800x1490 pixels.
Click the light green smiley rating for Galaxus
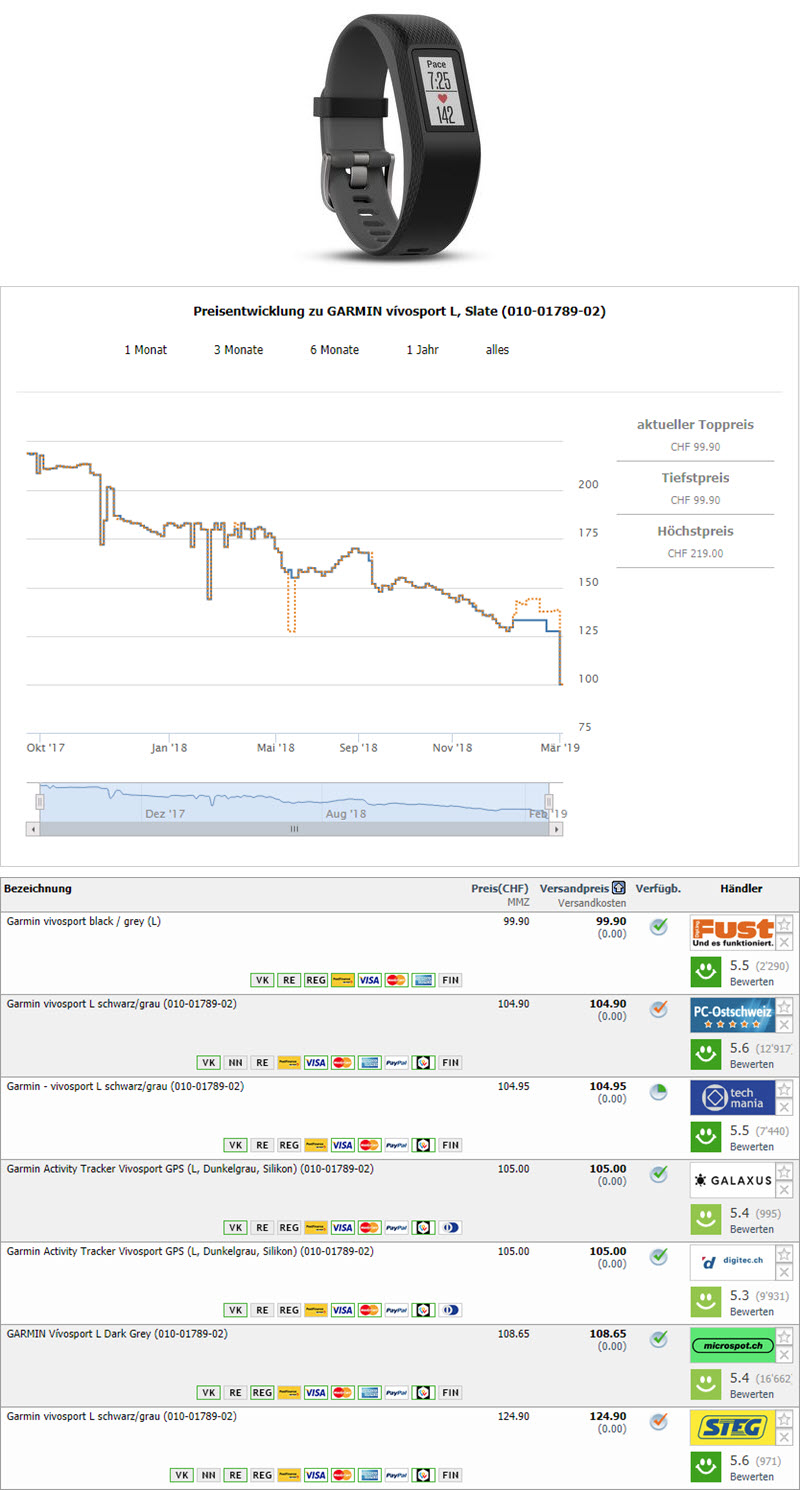[706, 1219]
